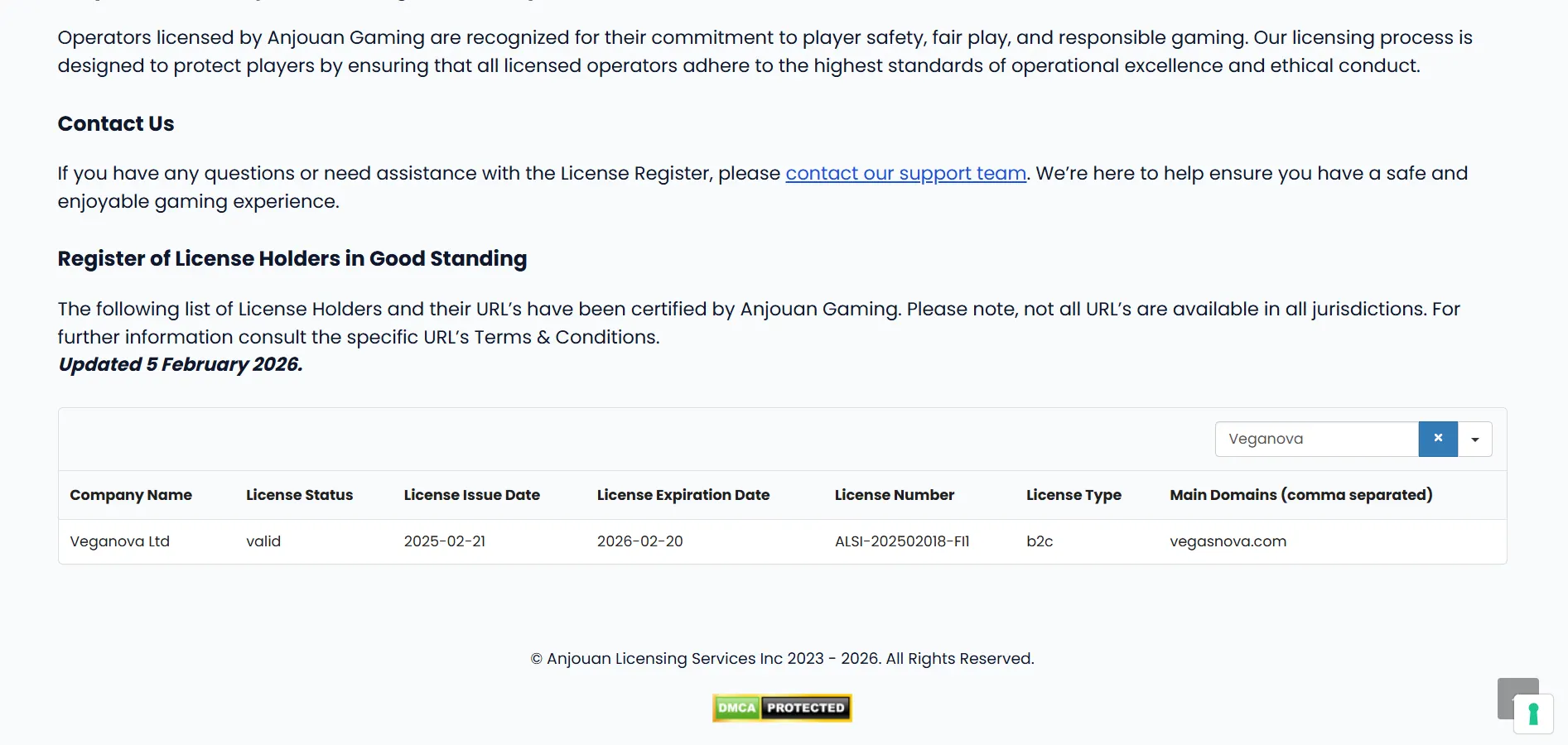Select the Veganova Ltd company cell

pyautogui.click(x=120, y=541)
